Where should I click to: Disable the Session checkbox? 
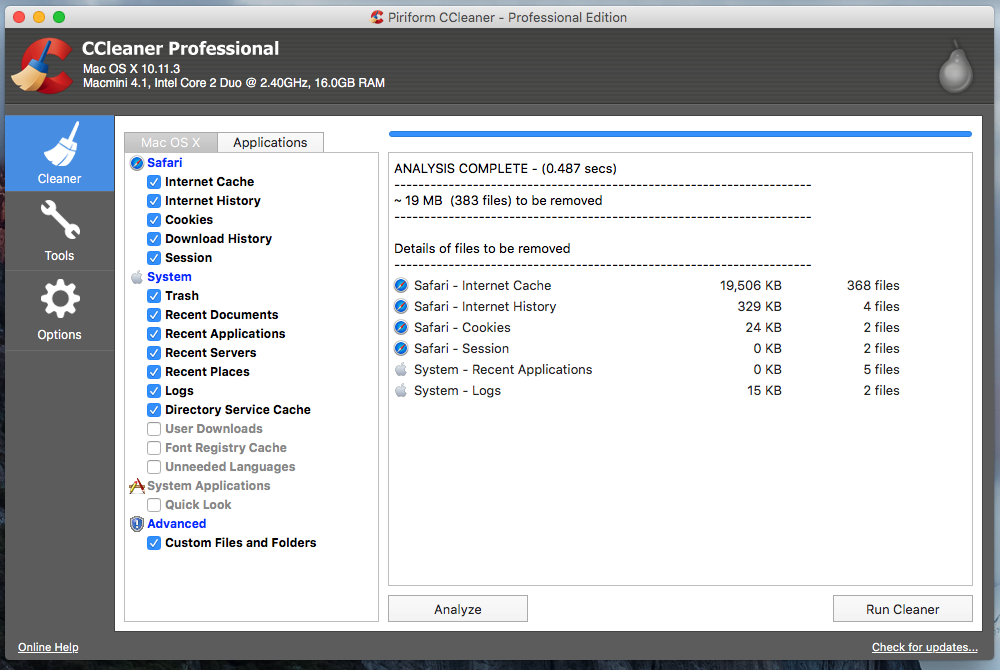coord(154,258)
